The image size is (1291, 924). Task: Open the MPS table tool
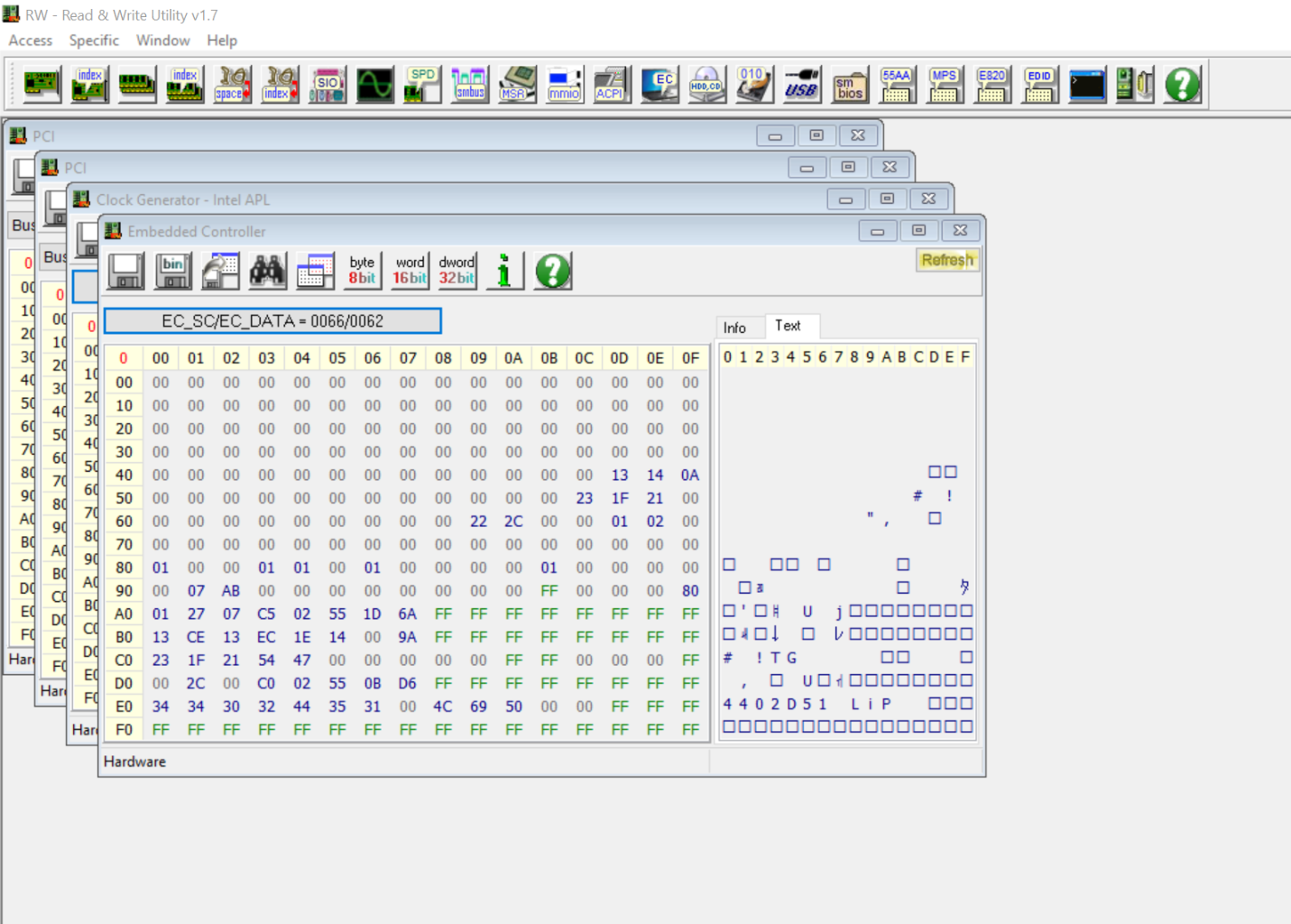pos(944,85)
